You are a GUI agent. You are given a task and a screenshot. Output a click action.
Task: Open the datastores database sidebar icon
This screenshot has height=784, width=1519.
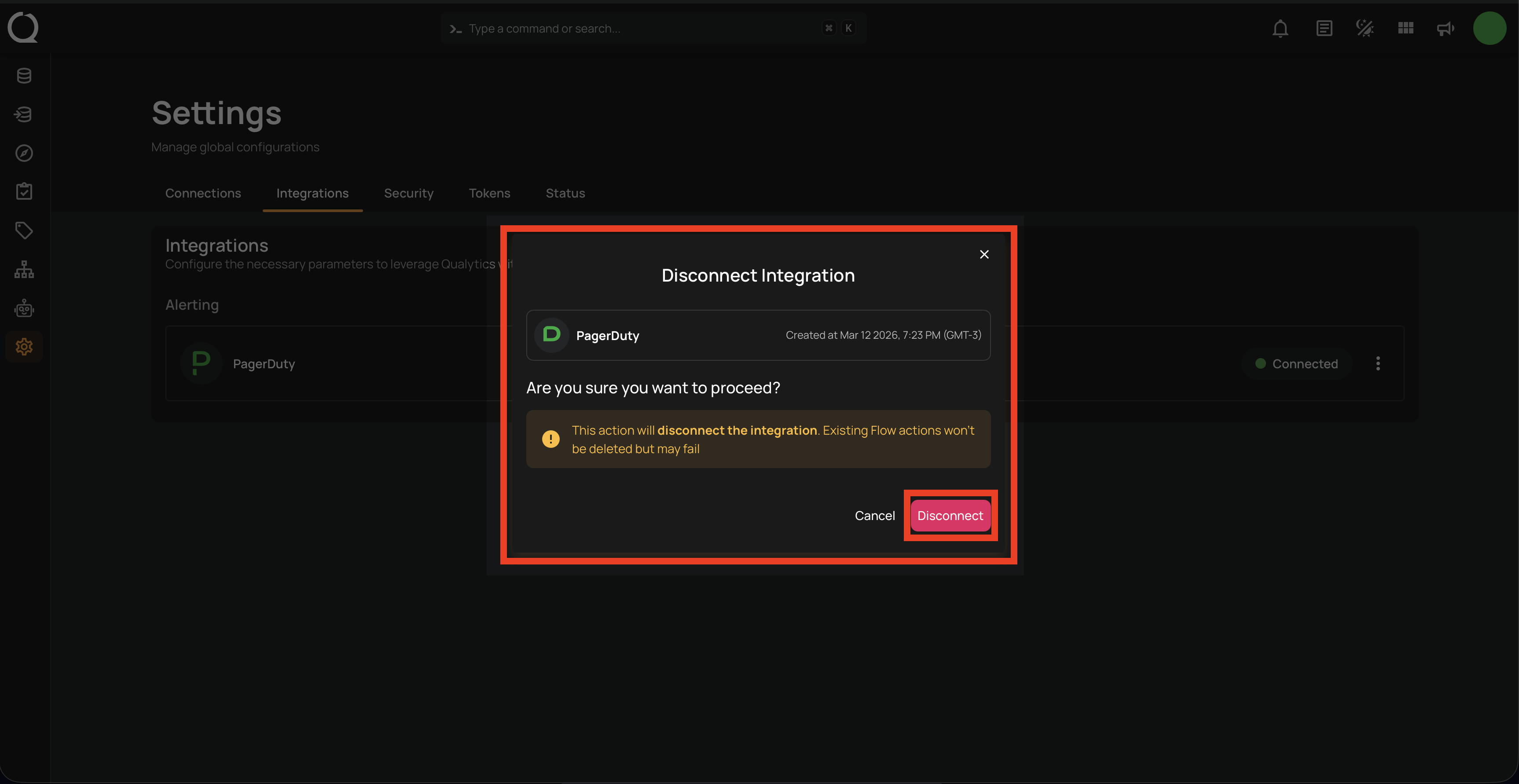24,76
